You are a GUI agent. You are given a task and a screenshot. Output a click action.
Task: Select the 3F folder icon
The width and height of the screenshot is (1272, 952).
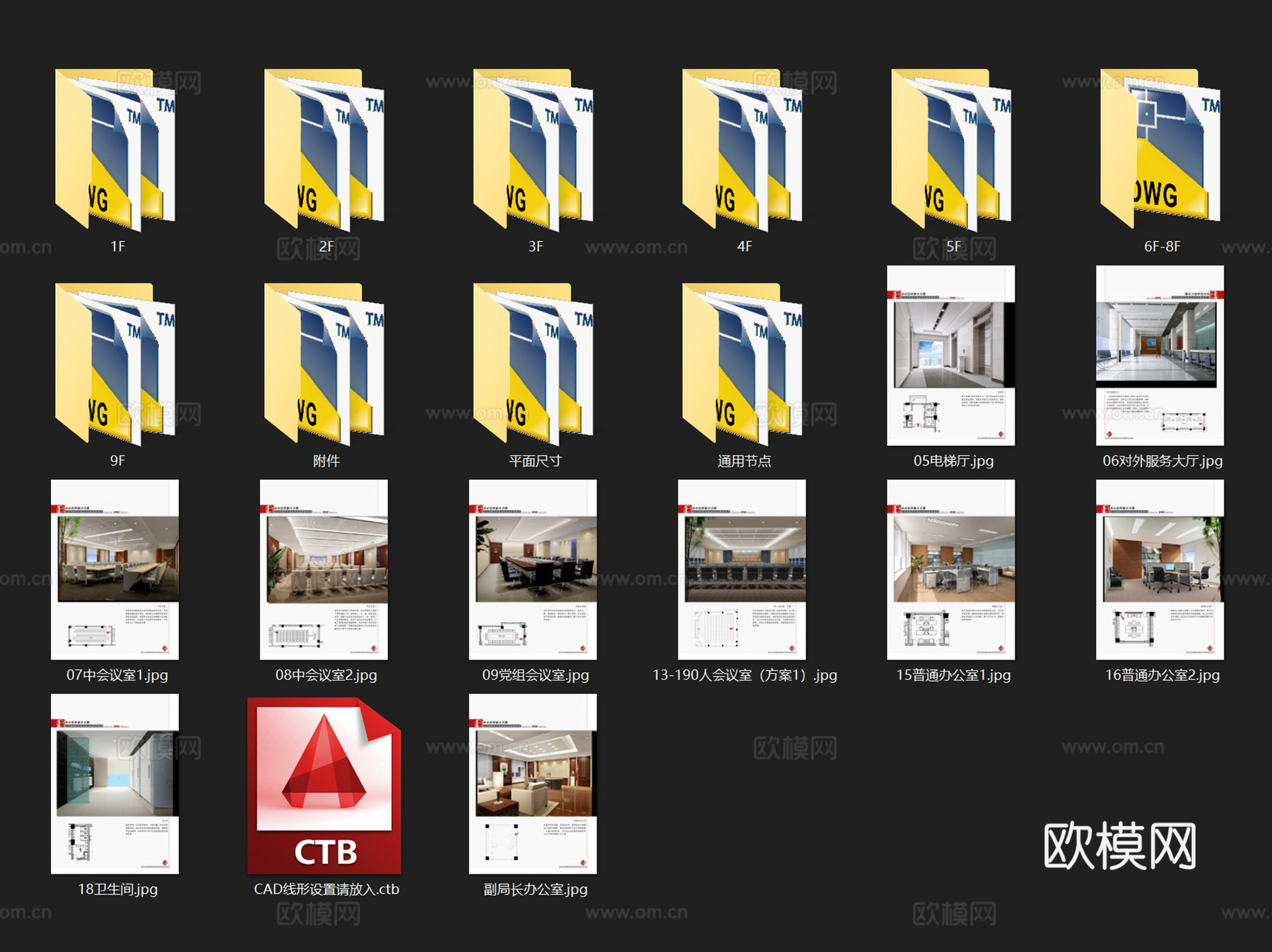[x=534, y=150]
